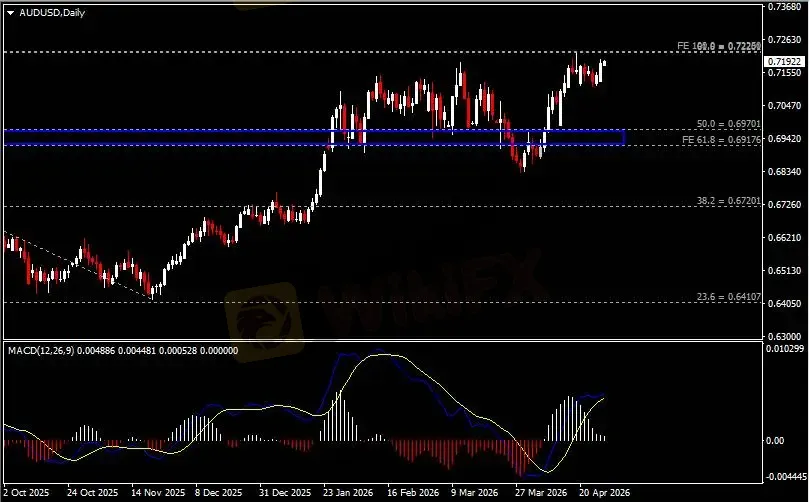Click MACD scale value 0.010299

[x=785, y=349]
